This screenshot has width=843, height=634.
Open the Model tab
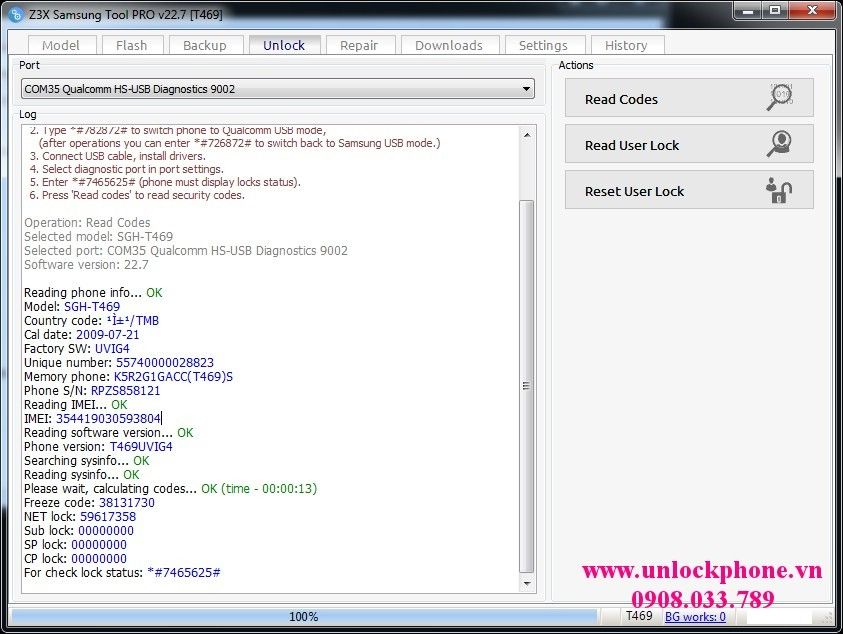[61, 45]
